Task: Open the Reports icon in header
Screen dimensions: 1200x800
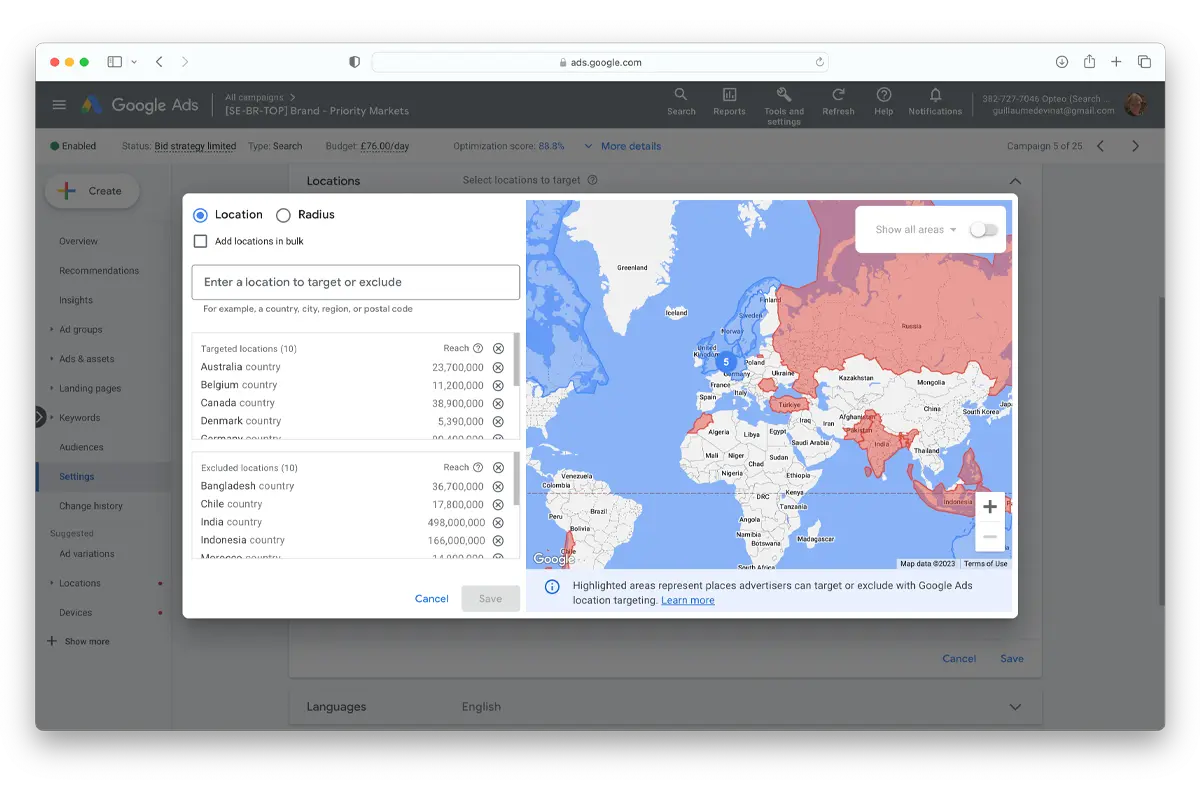Action: [729, 95]
